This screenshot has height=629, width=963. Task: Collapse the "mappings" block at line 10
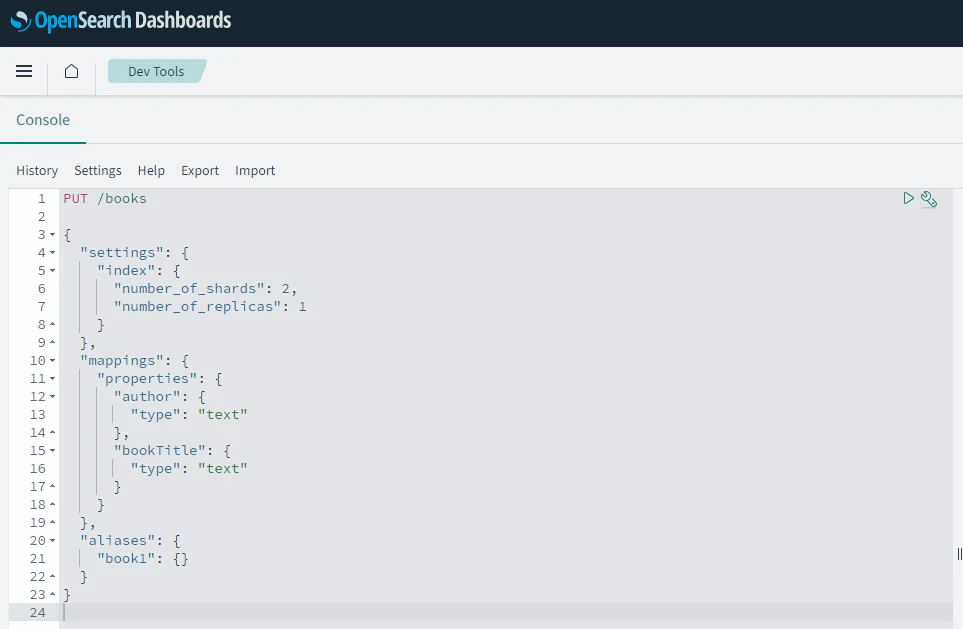pyautogui.click(x=52, y=361)
